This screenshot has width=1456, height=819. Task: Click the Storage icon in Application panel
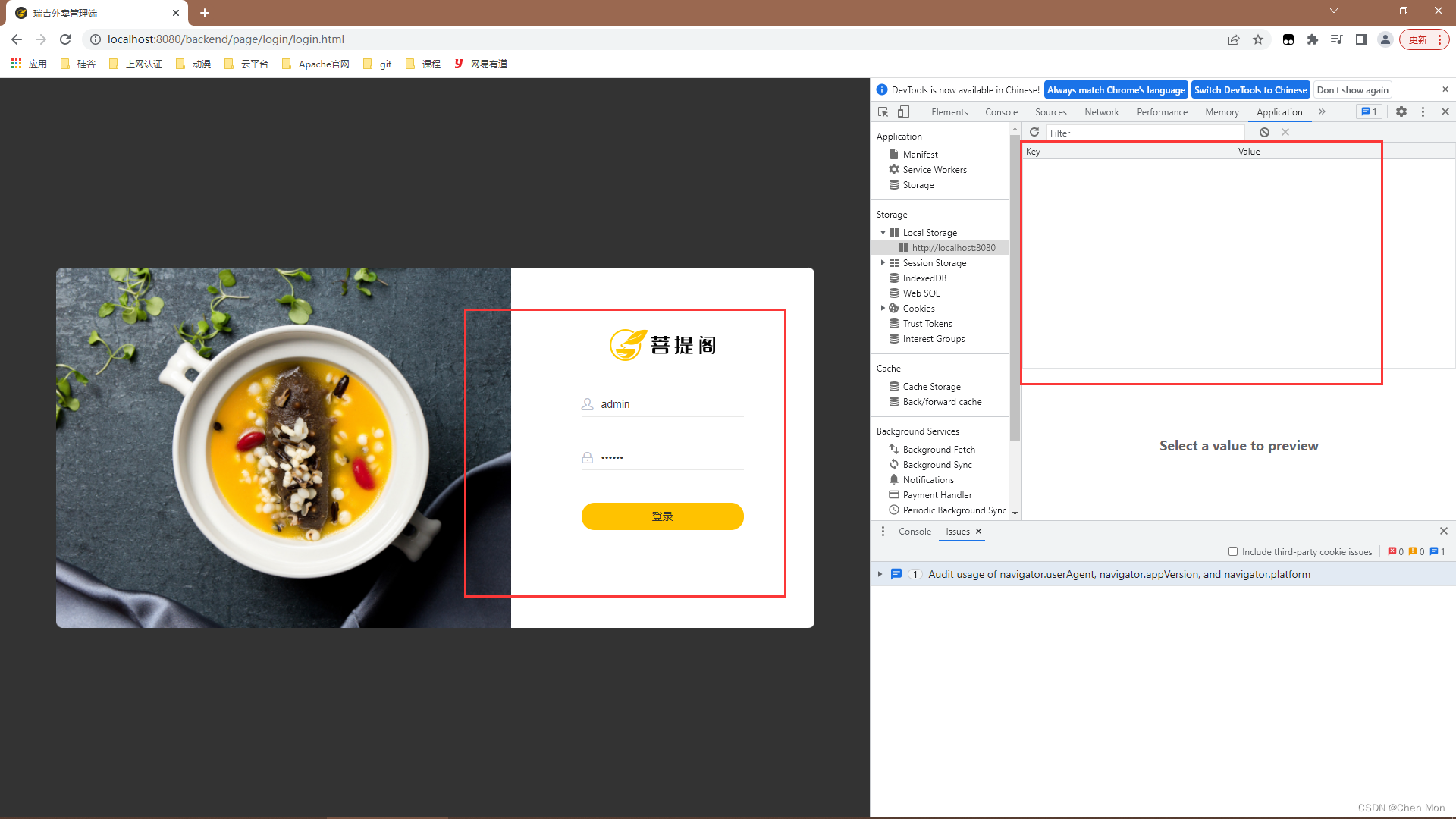click(x=893, y=184)
